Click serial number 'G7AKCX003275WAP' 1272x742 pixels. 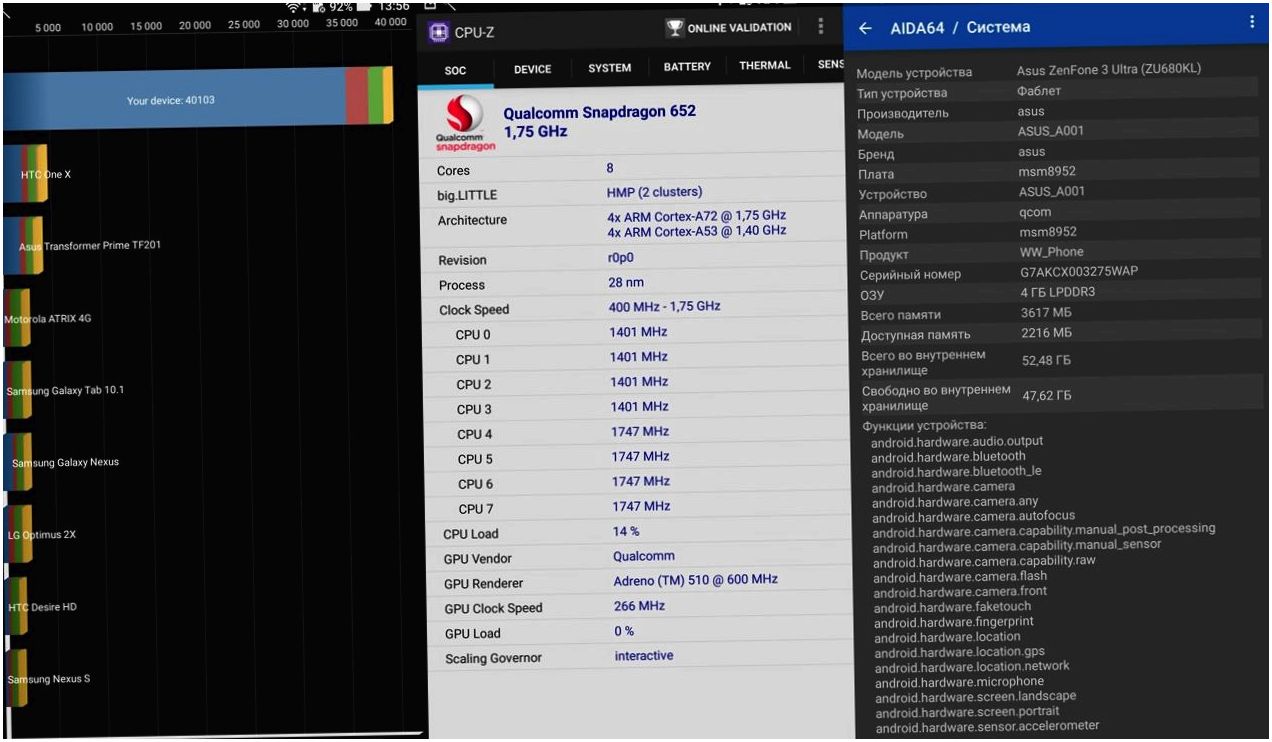[x=1078, y=272]
